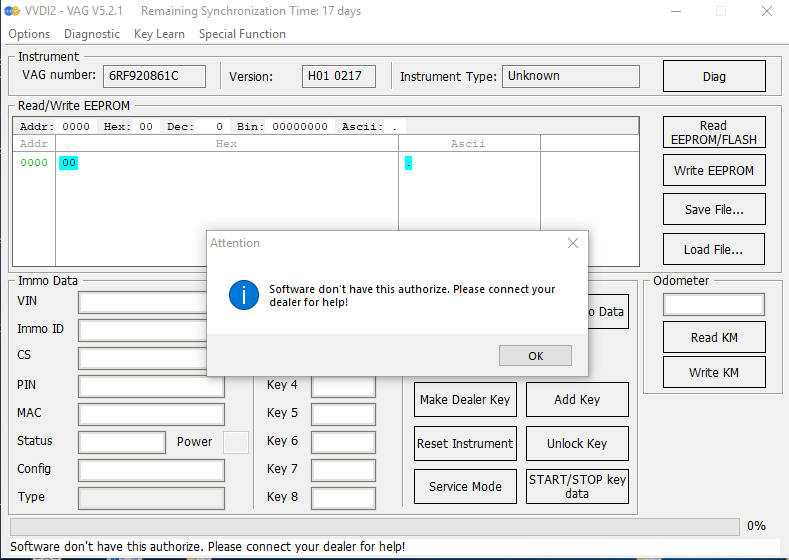Click the Add Key button
This screenshot has height=560, width=789.
pos(577,399)
